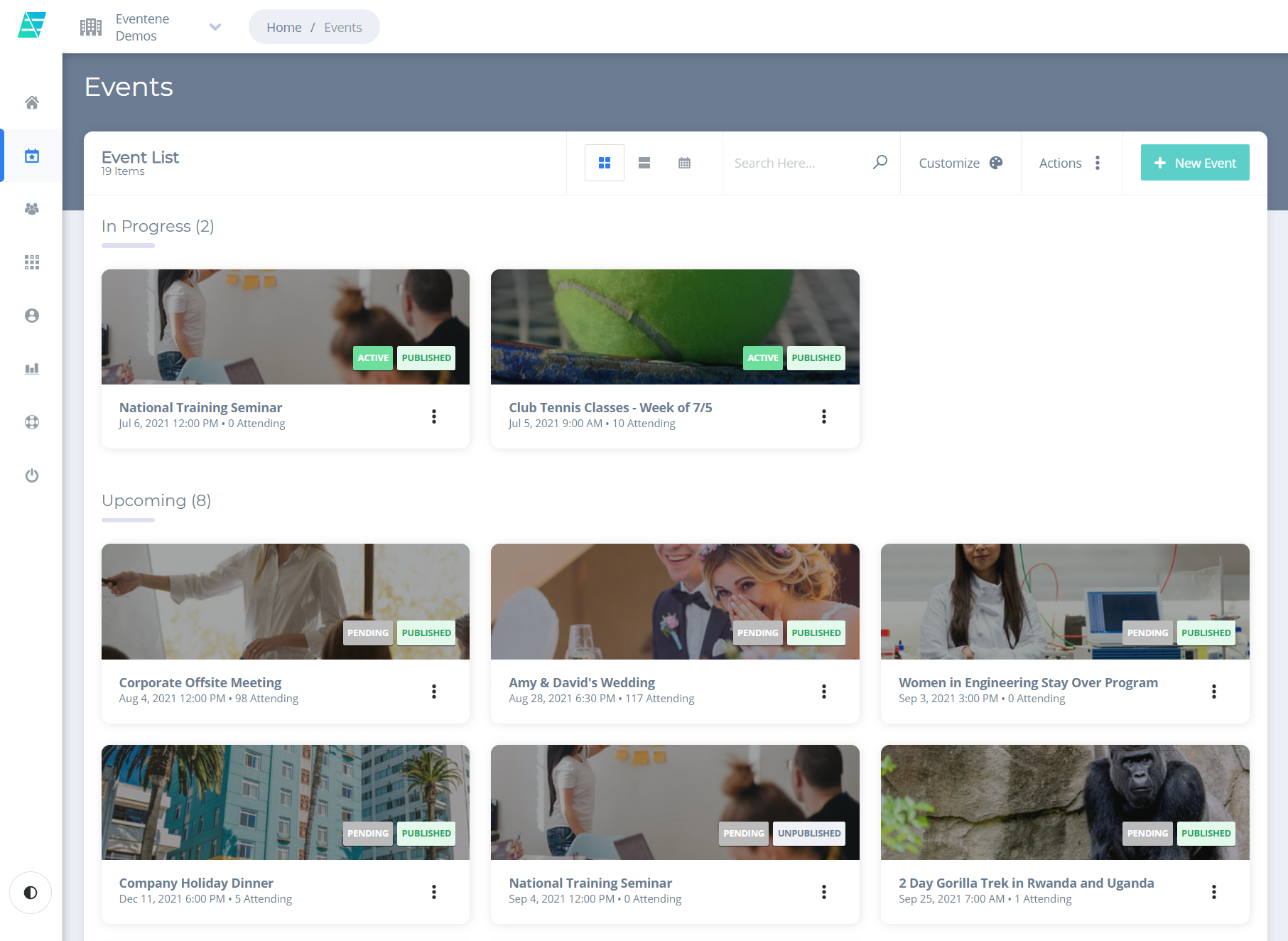Switch Event List to list view

tap(644, 162)
